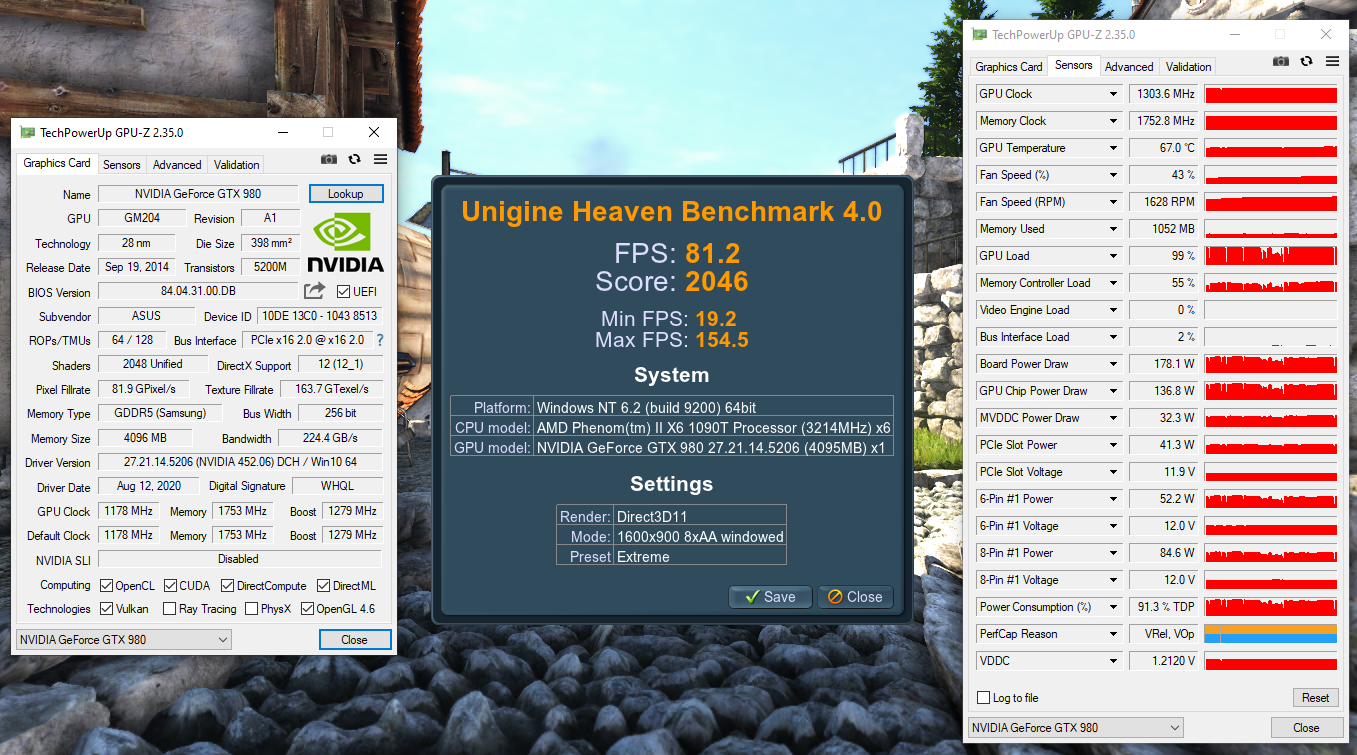
Task: Enable the PhysX checkbox
Action: click(x=251, y=608)
